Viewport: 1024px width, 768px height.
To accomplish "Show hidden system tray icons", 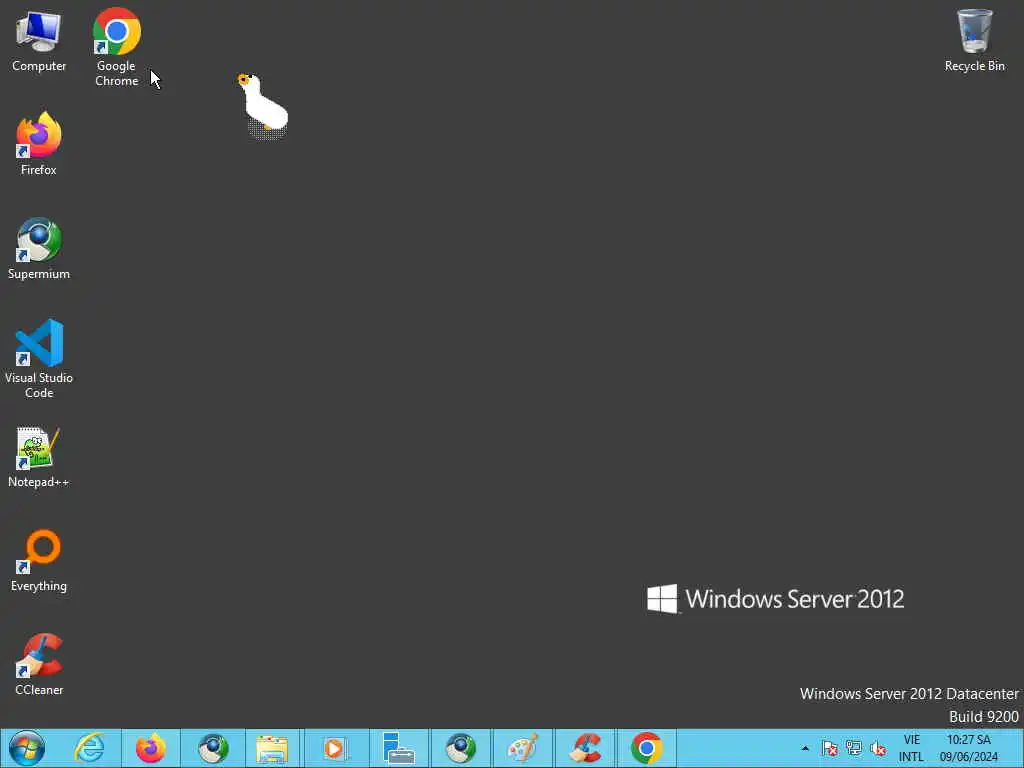I will [x=805, y=748].
